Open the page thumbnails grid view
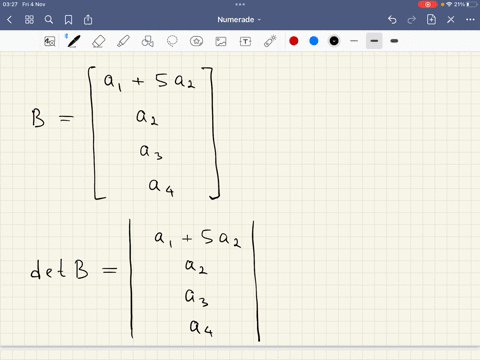 click(x=29, y=20)
